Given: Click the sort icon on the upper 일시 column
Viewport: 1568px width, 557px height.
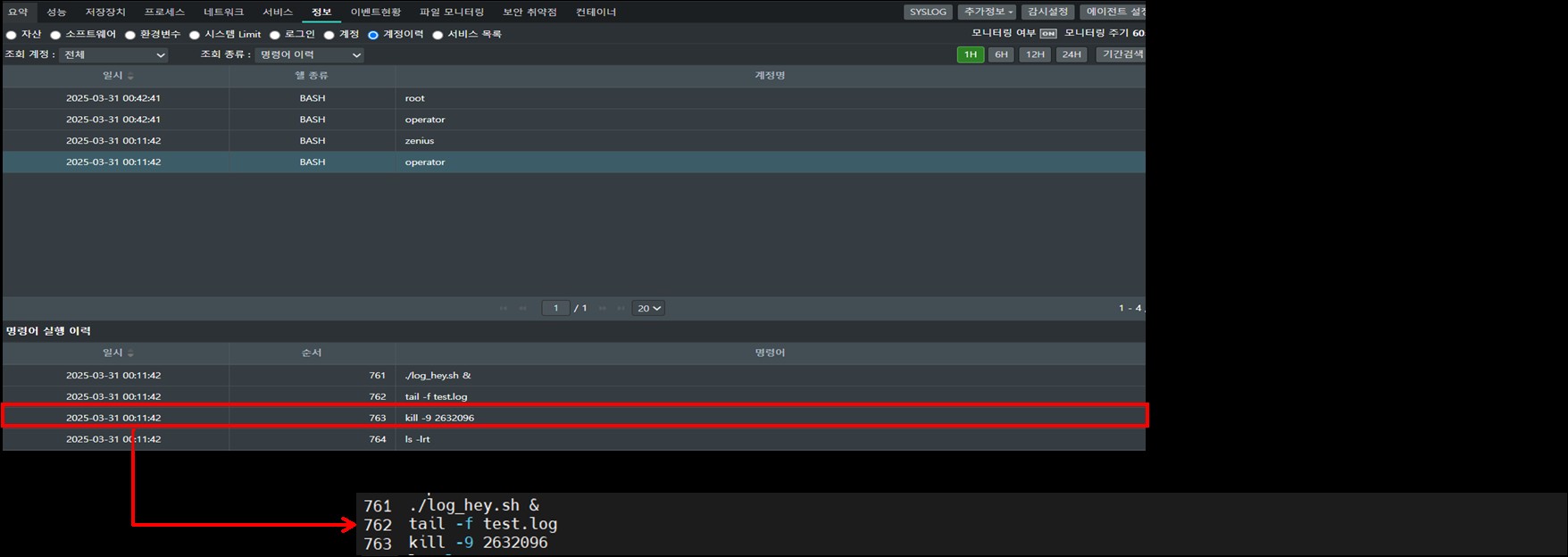Looking at the screenshot, I should click(x=131, y=76).
